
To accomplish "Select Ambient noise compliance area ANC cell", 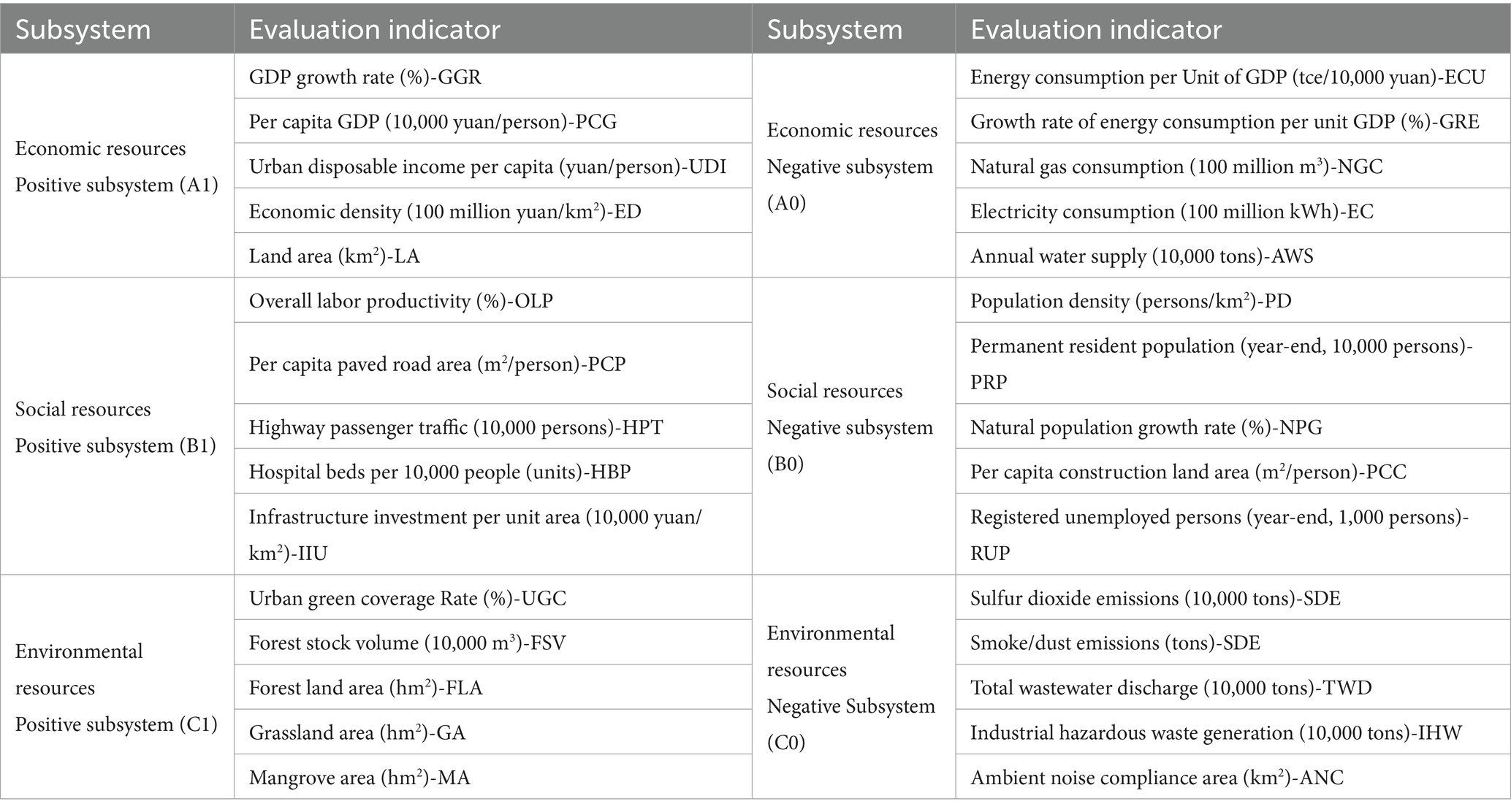I will pyautogui.click(x=1233, y=777).
